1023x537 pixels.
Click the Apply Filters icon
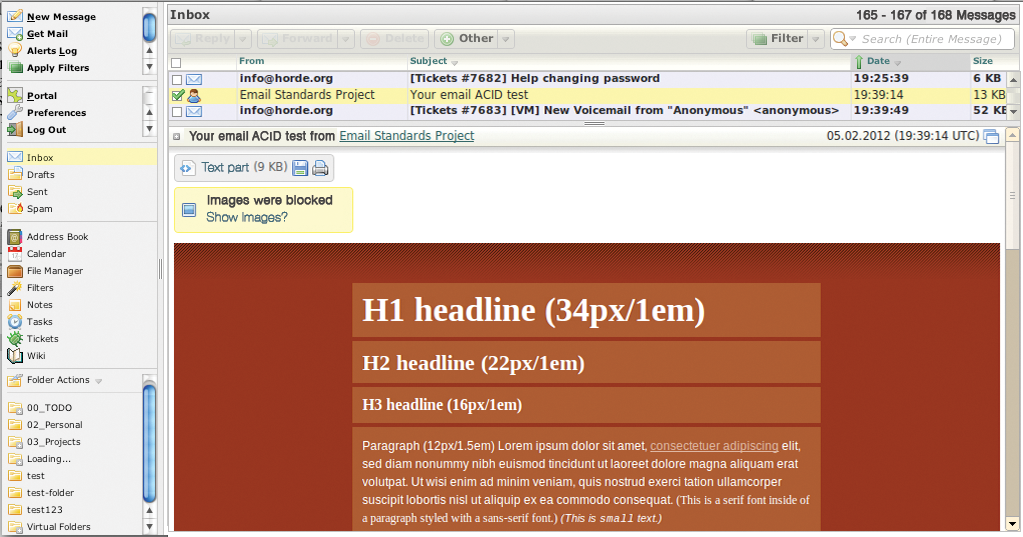15,67
